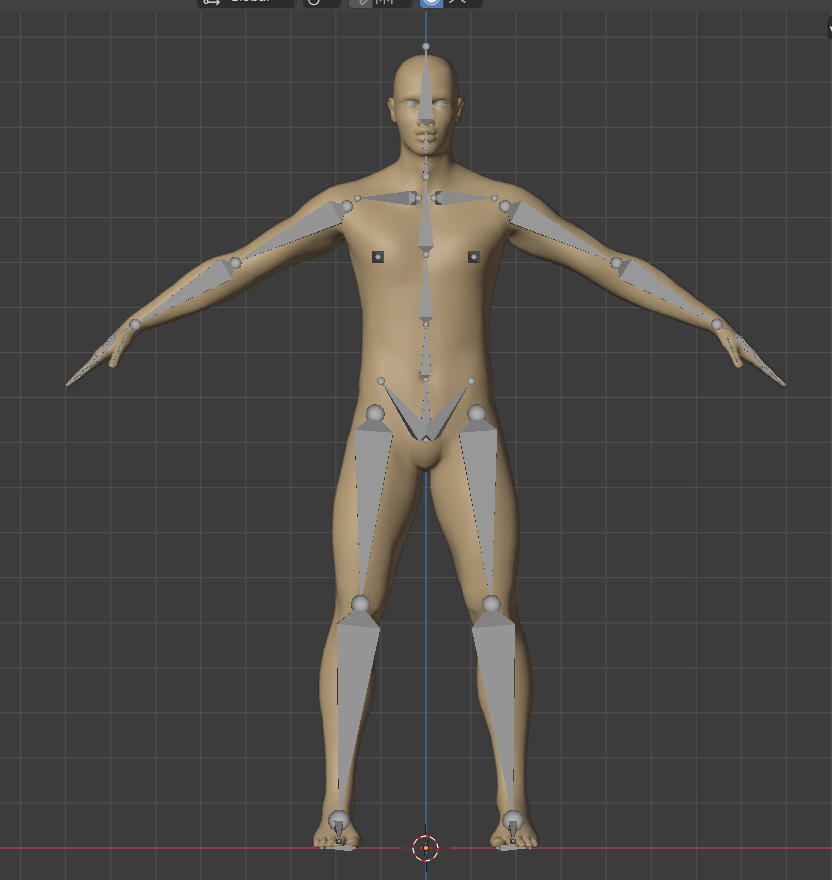
Task: Select the wrist joint sphere on the left arm
Action: click(x=135, y=324)
